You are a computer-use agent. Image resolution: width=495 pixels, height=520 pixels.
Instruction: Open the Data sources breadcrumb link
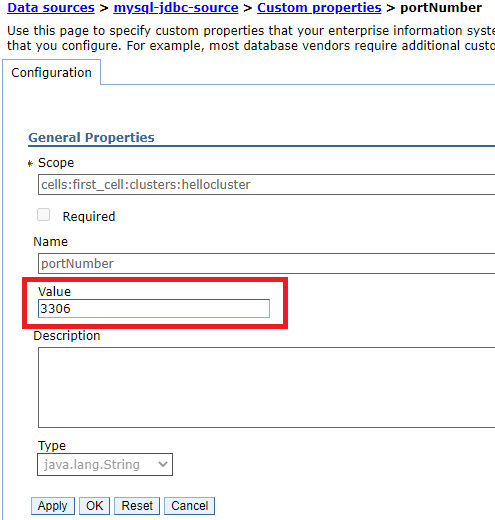(x=51, y=8)
